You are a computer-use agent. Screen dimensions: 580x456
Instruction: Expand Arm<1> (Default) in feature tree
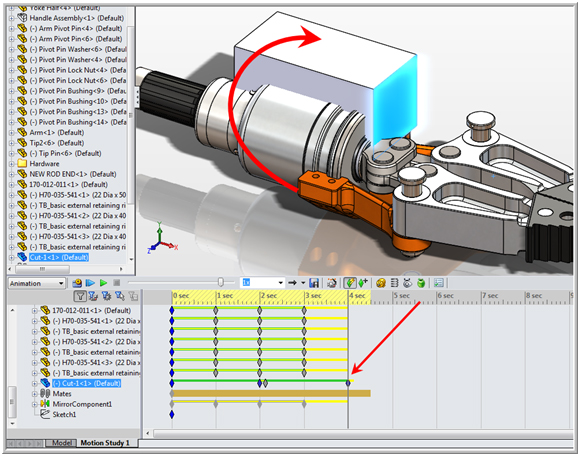point(11,132)
